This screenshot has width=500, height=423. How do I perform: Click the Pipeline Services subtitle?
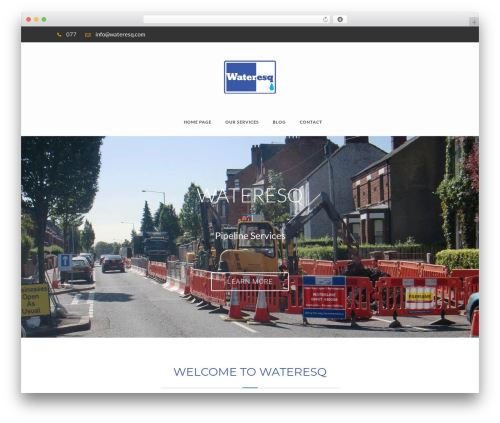coord(250,236)
